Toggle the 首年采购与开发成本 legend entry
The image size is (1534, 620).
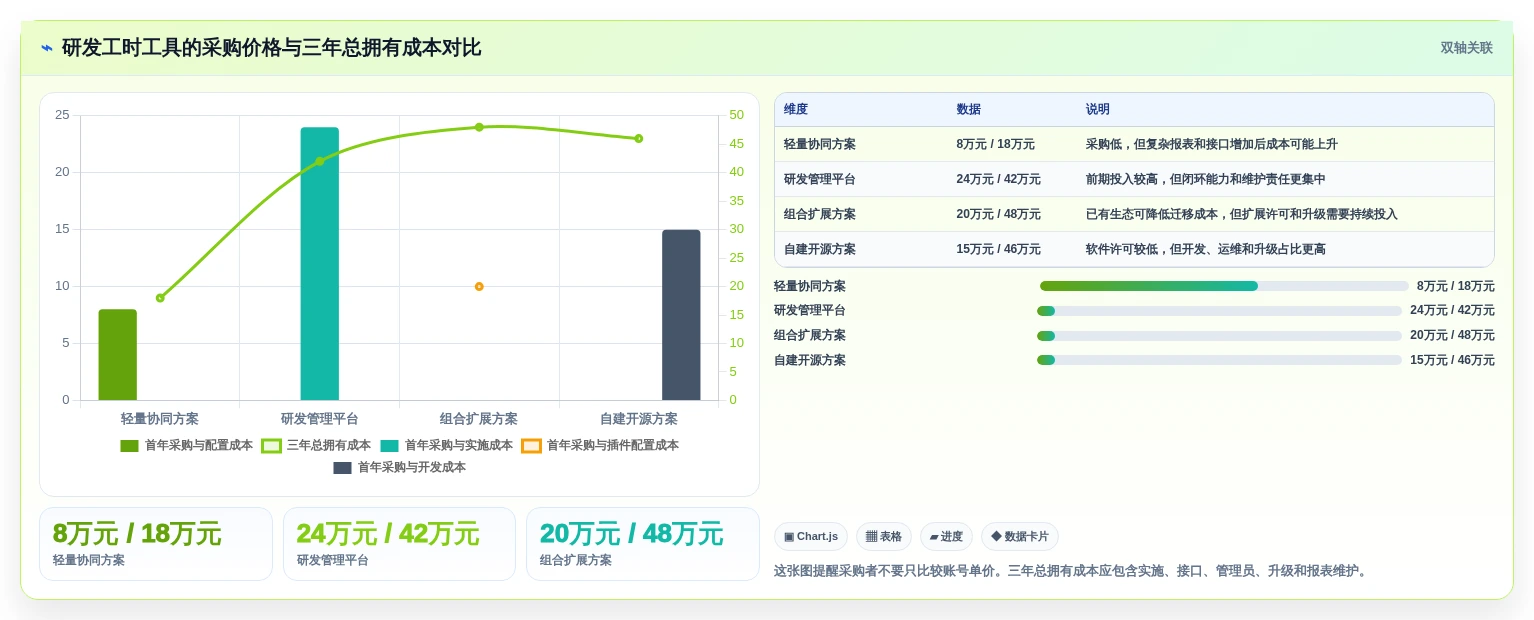click(399, 468)
